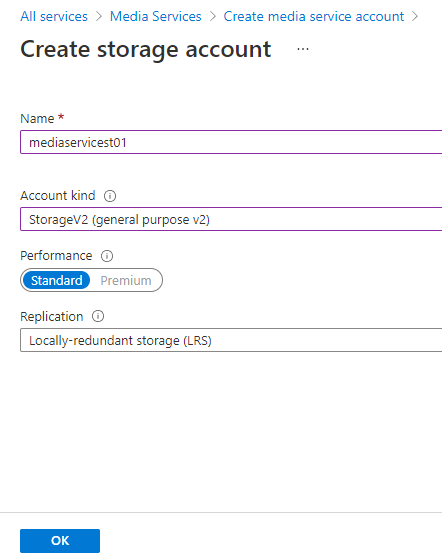Navigate to Media Services breadcrumb
This screenshot has height=560, width=442.
156,16
